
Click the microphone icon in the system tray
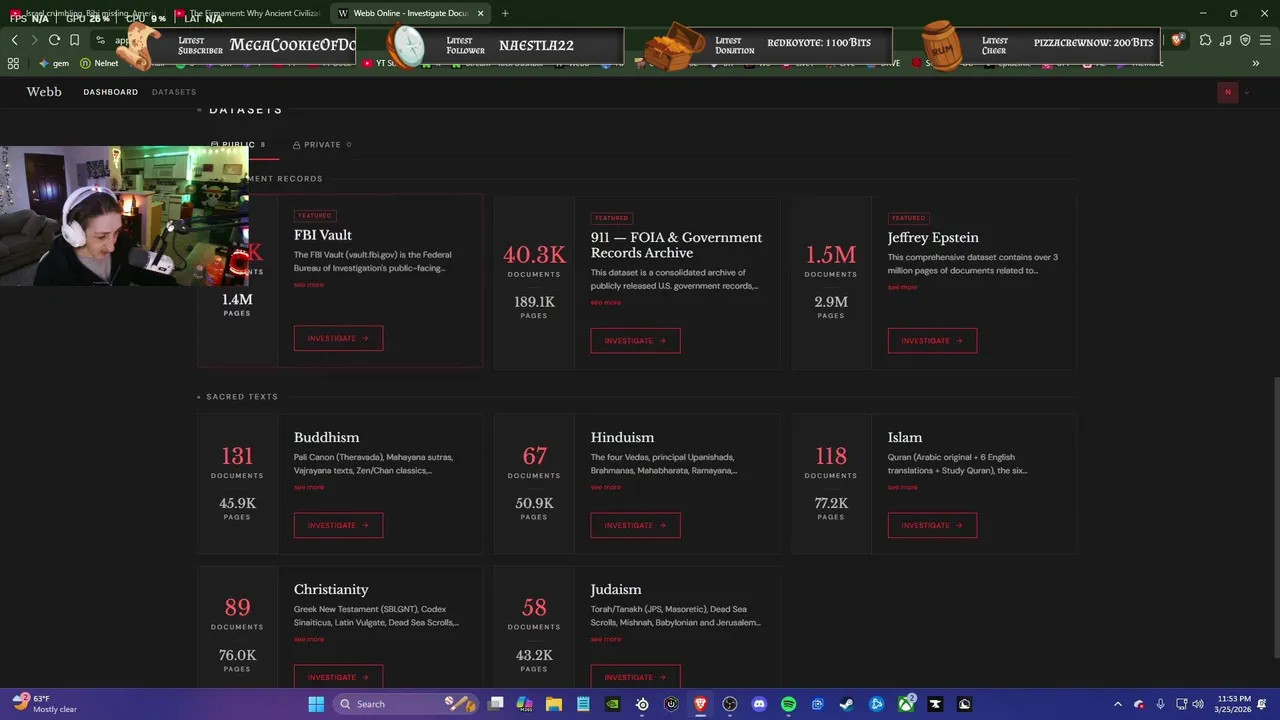pos(1160,704)
